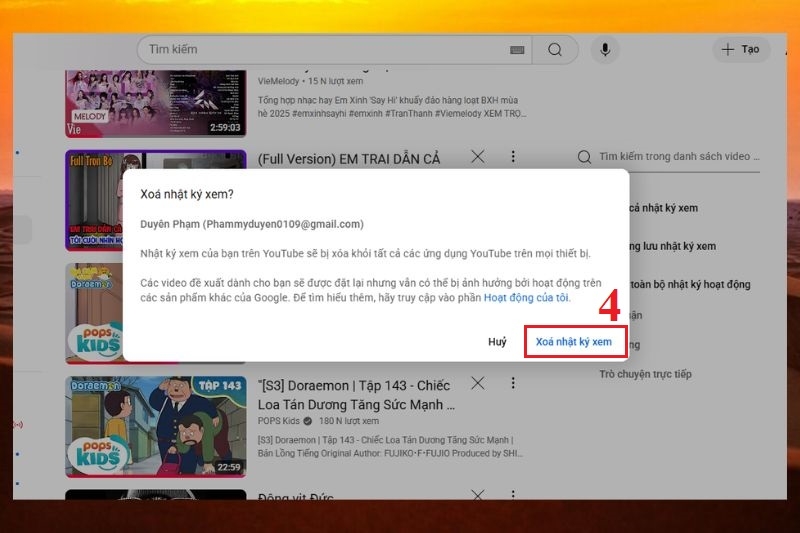Image resolution: width=800 pixels, height=533 pixels.
Task: Click the Tạo create button
Action: [741, 49]
